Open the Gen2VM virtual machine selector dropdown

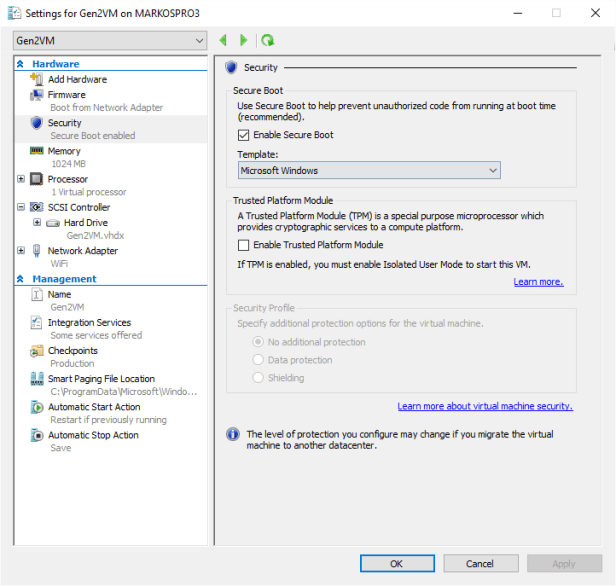coord(110,40)
